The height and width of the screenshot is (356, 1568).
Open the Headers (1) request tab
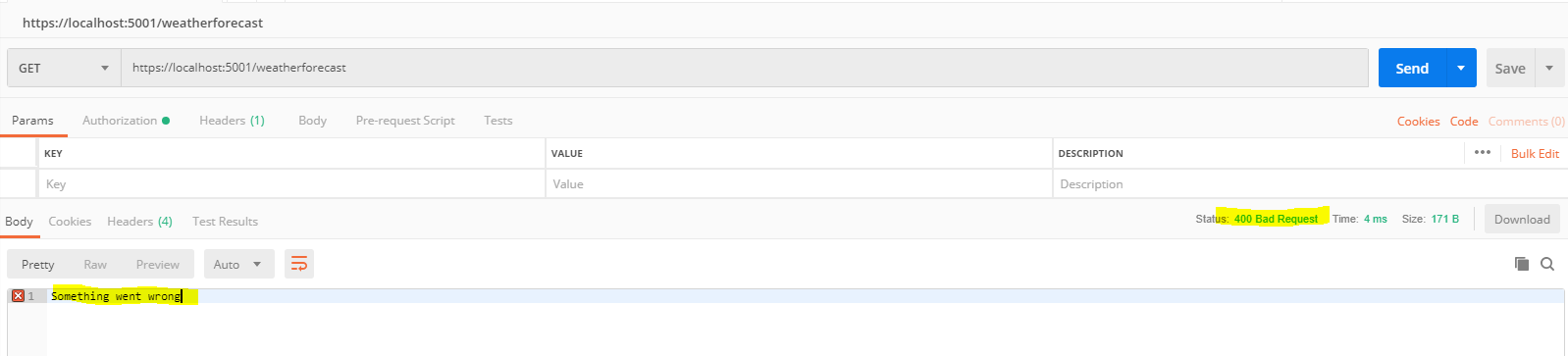click(232, 121)
